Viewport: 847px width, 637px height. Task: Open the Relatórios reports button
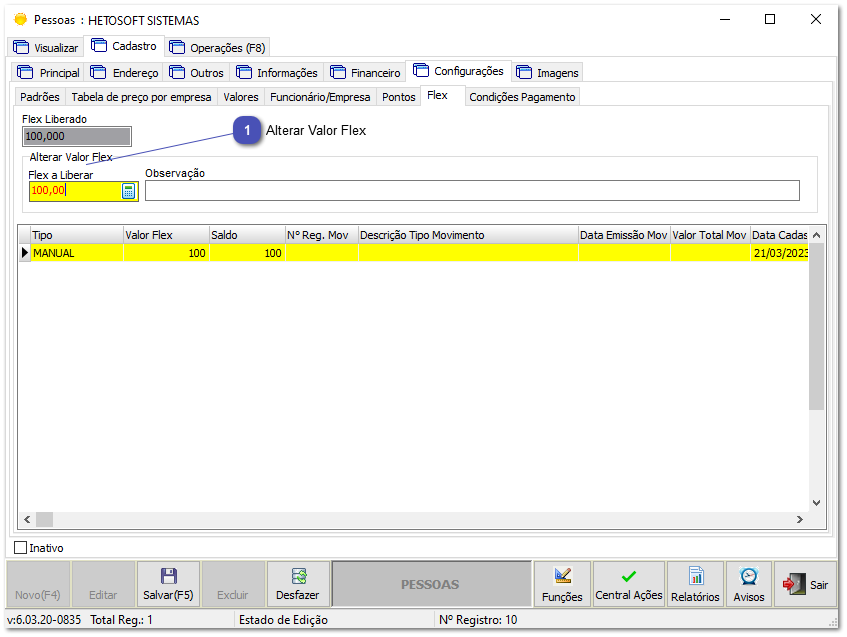click(x=695, y=584)
